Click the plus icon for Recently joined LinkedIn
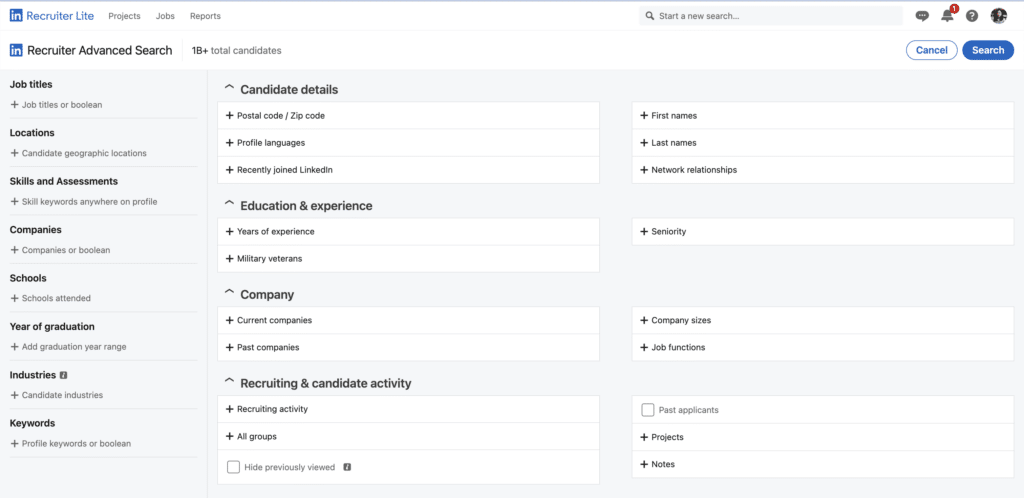The height and width of the screenshot is (498, 1024). 229,170
